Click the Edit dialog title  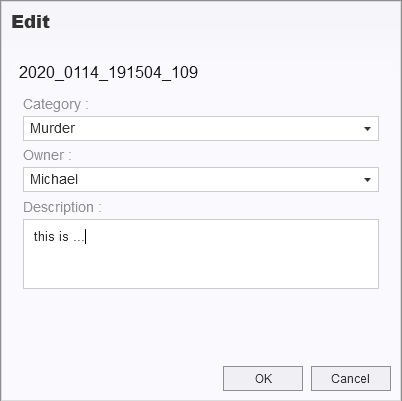pos(31,22)
